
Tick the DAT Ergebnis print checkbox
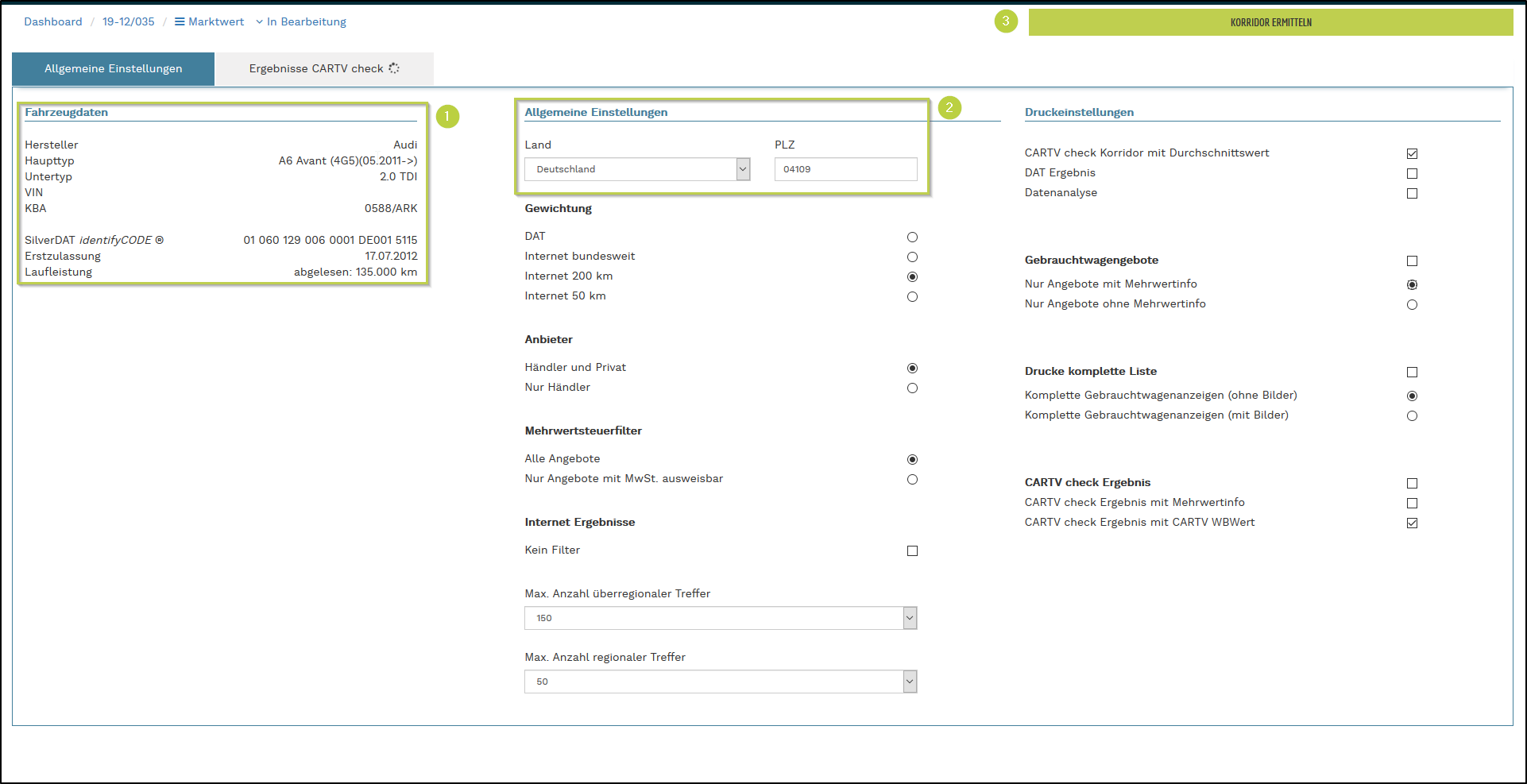tap(1412, 173)
